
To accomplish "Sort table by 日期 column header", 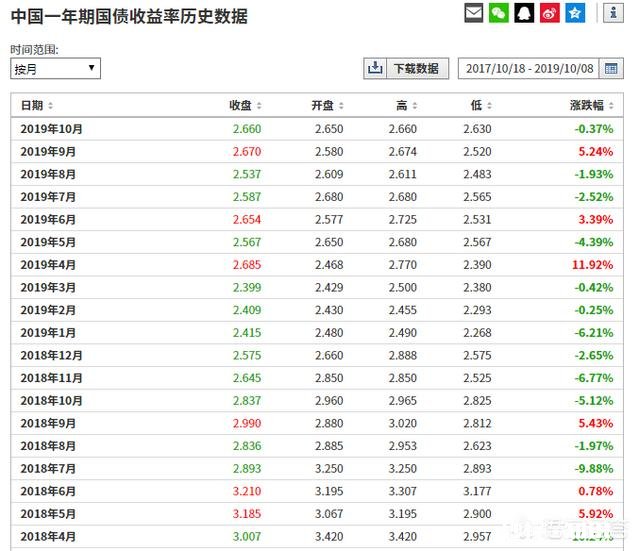I will 37,106.
